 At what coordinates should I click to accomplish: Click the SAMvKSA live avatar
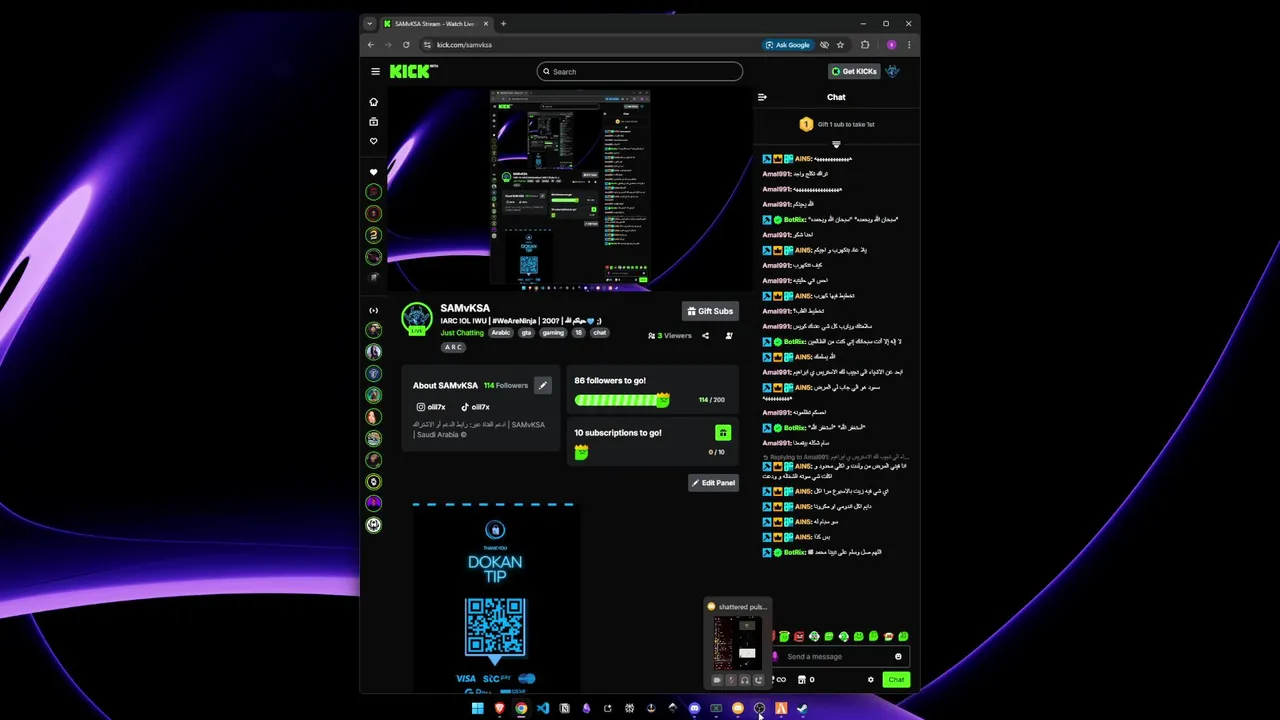point(416,319)
